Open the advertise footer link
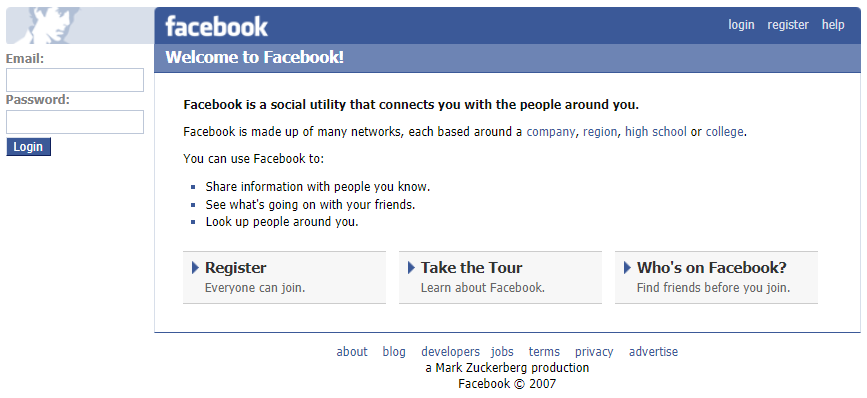The width and height of the screenshot is (867, 398). click(x=653, y=352)
